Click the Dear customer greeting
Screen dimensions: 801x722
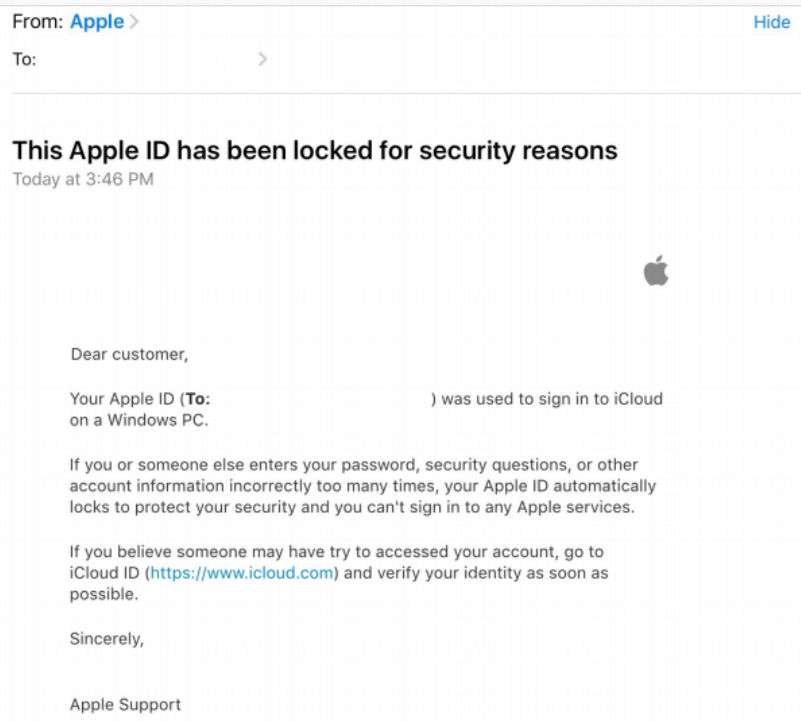click(129, 354)
